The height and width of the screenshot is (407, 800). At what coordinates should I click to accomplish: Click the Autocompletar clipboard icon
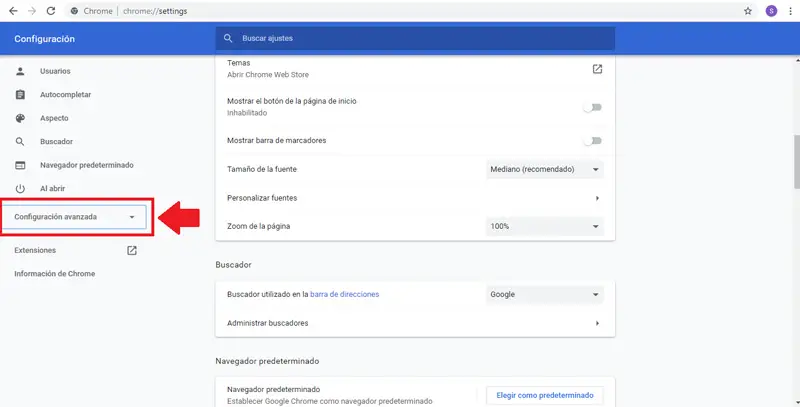click(20, 94)
